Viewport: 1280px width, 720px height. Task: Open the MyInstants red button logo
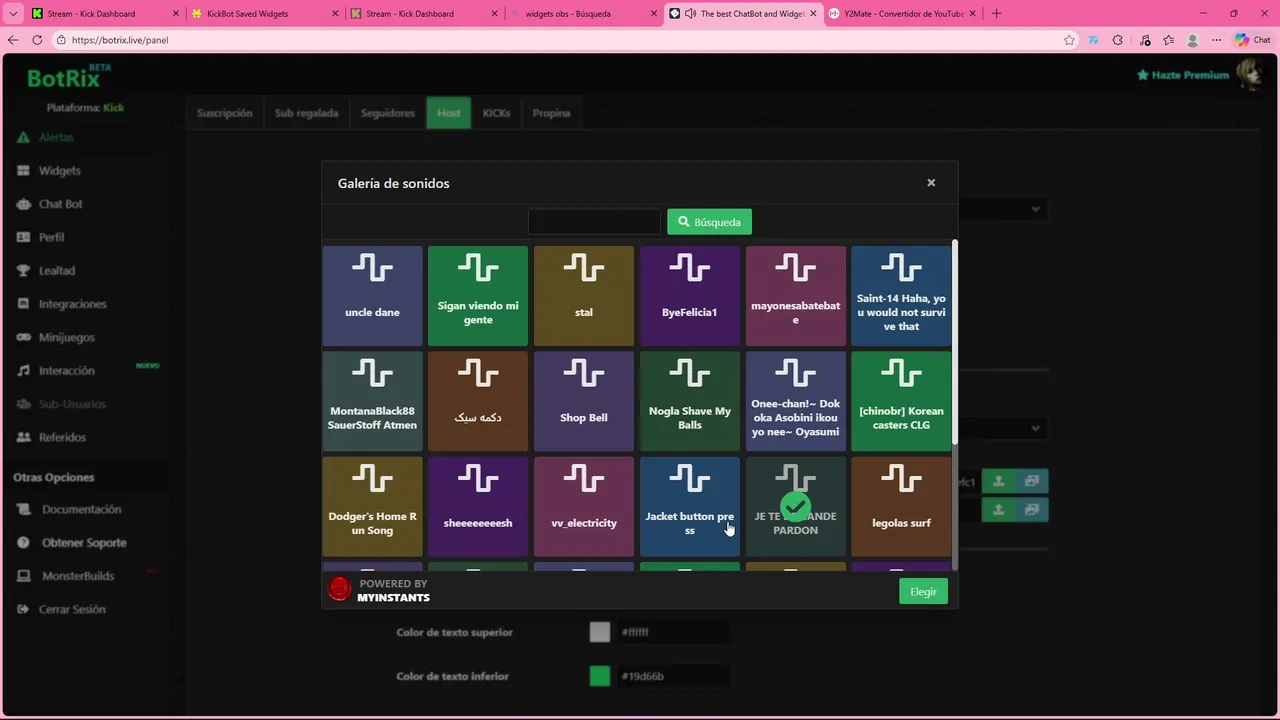[340, 590]
